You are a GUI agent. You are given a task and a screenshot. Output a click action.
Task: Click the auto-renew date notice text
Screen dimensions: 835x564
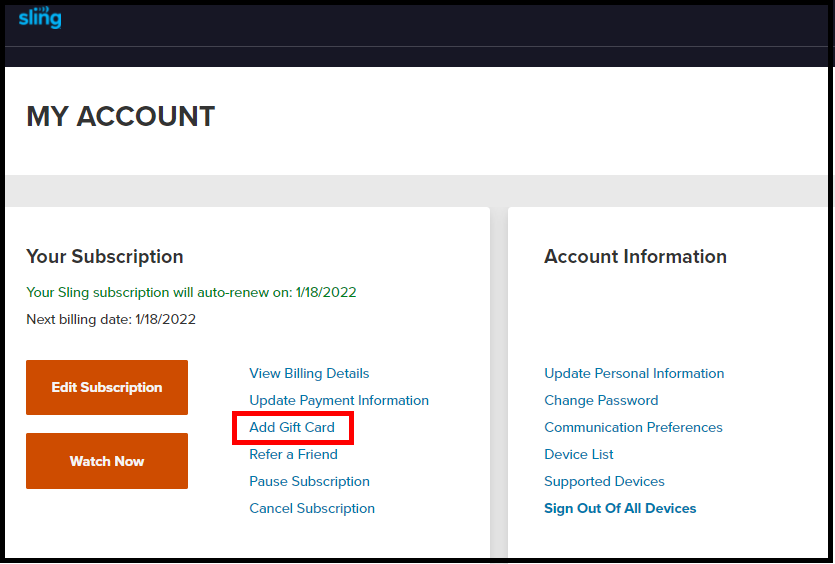pyautogui.click(x=191, y=292)
